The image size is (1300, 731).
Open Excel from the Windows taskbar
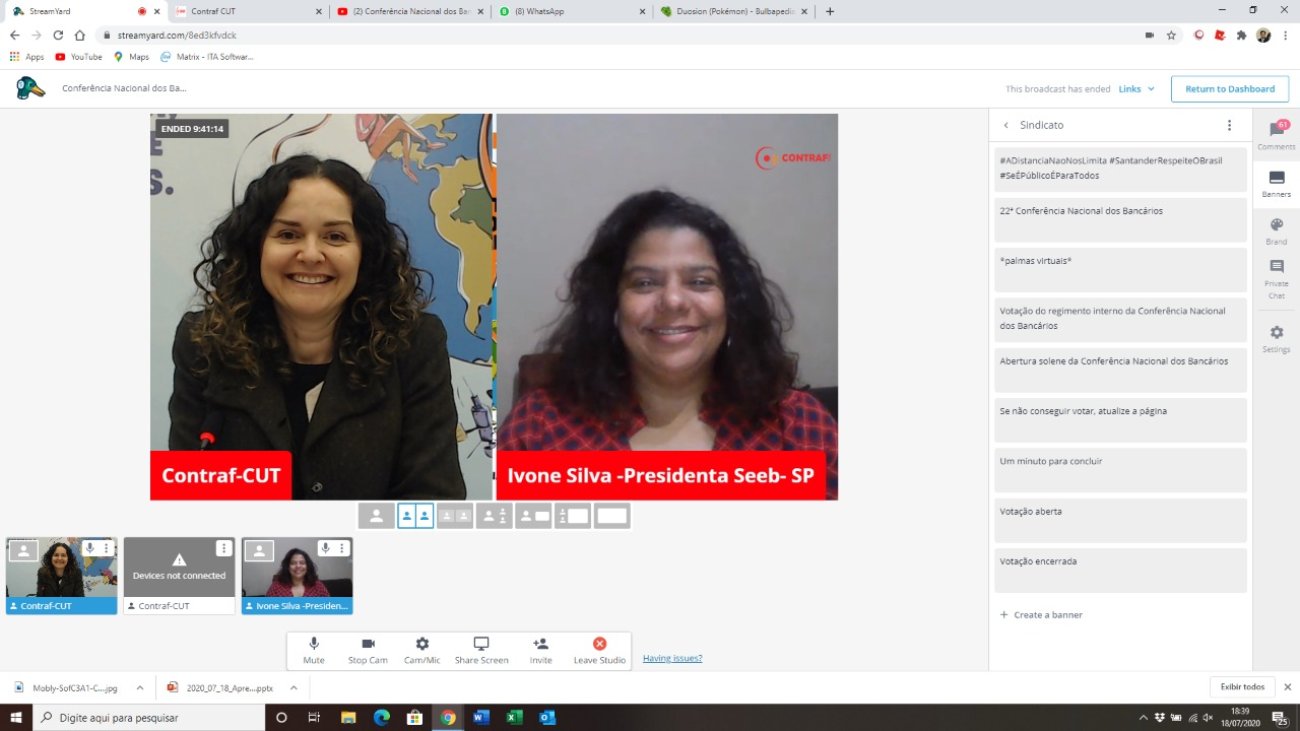pos(513,717)
